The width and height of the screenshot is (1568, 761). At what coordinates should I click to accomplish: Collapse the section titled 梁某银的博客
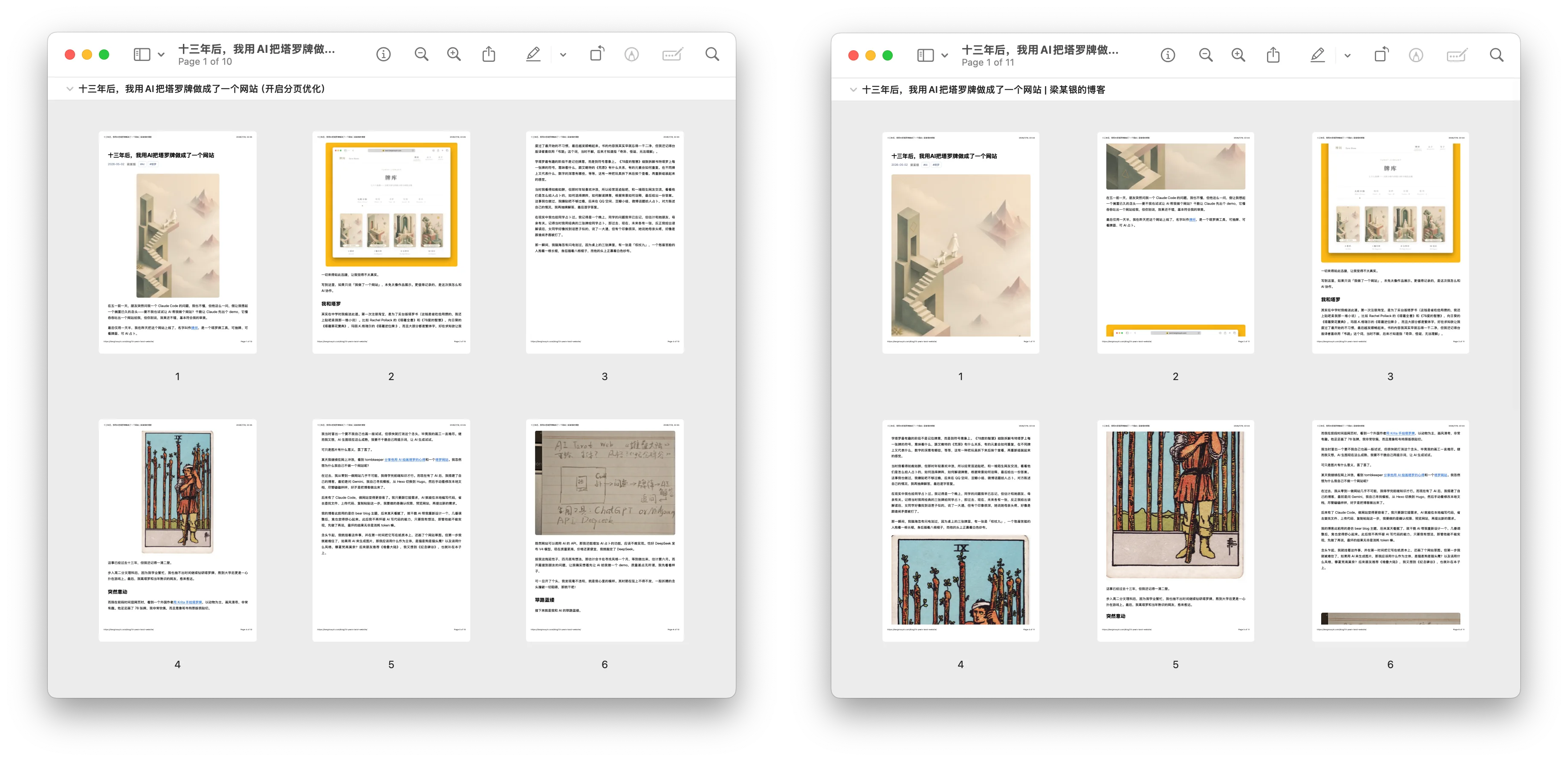[x=853, y=89]
